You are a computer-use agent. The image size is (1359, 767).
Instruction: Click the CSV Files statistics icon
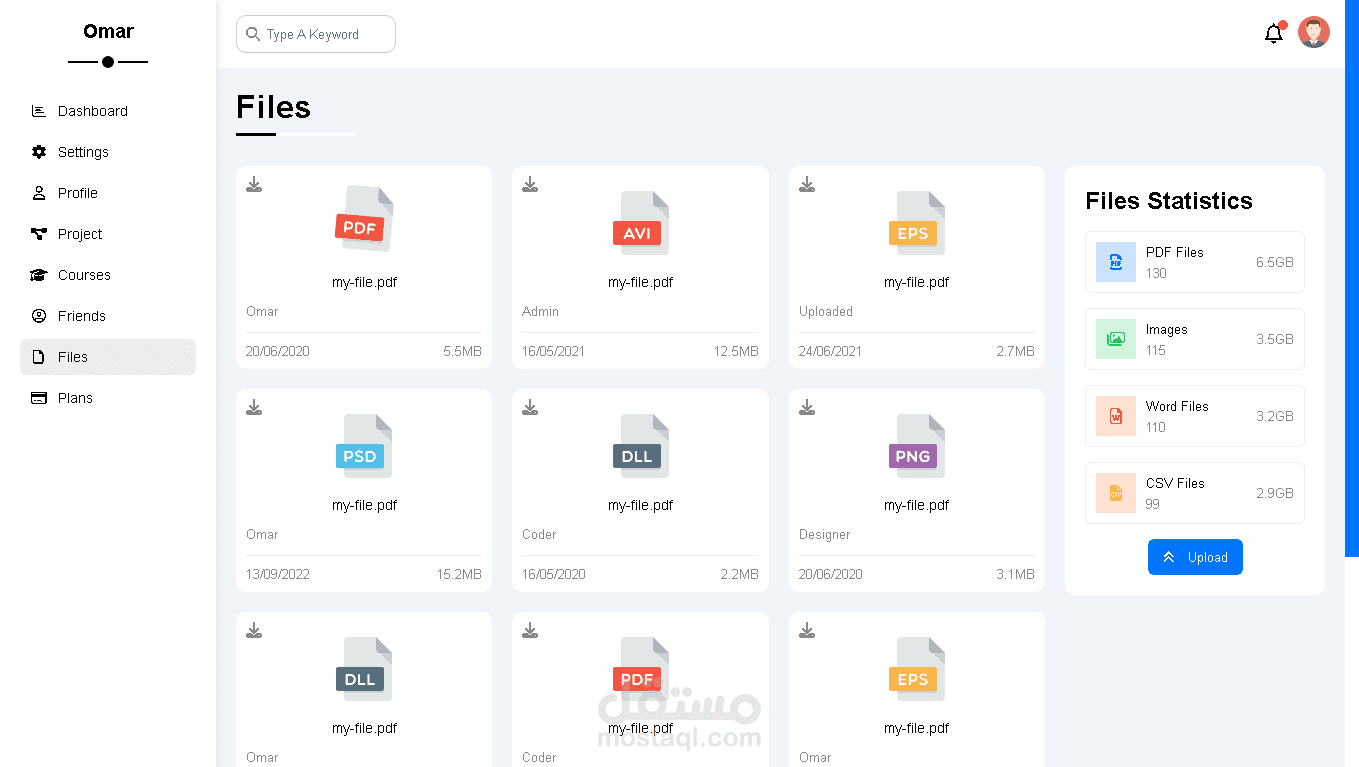(x=1116, y=493)
